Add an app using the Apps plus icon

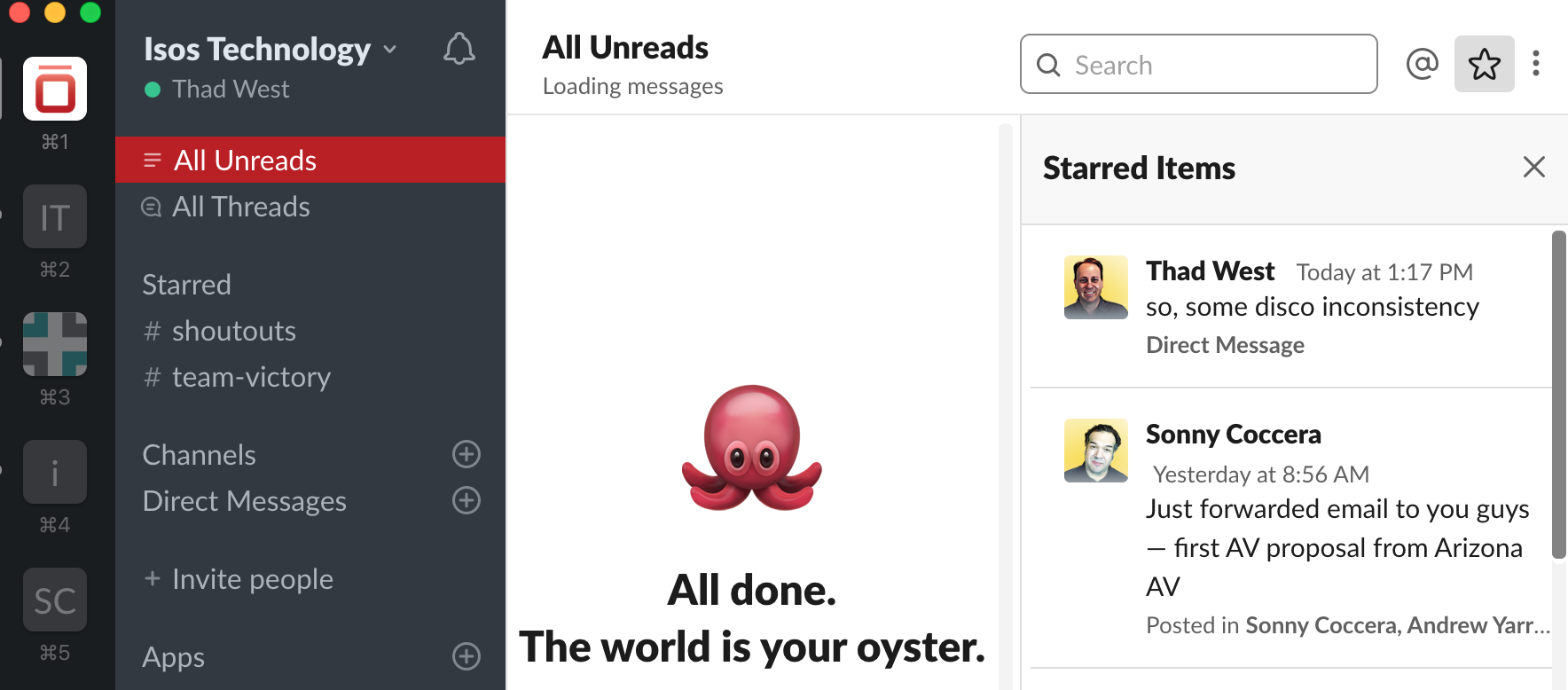466,656
